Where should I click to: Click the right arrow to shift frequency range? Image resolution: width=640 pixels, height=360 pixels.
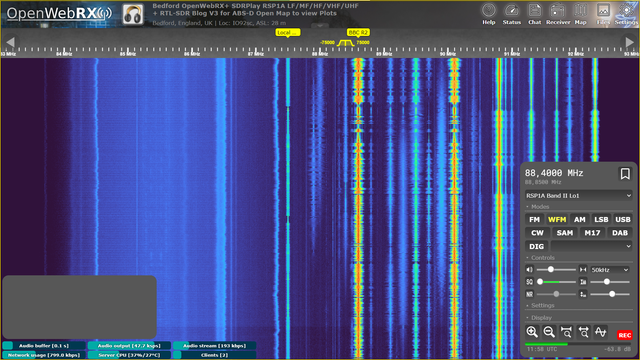(629, 42)
